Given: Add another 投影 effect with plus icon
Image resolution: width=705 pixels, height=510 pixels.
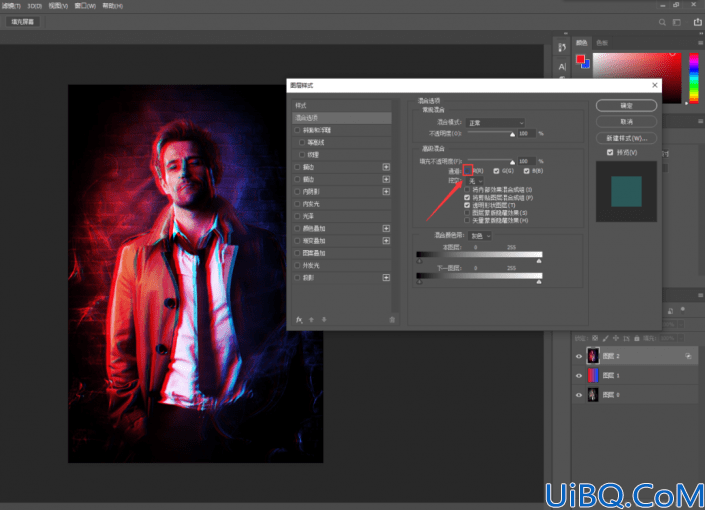Looking at the screenshot, I should click(386, 277).
